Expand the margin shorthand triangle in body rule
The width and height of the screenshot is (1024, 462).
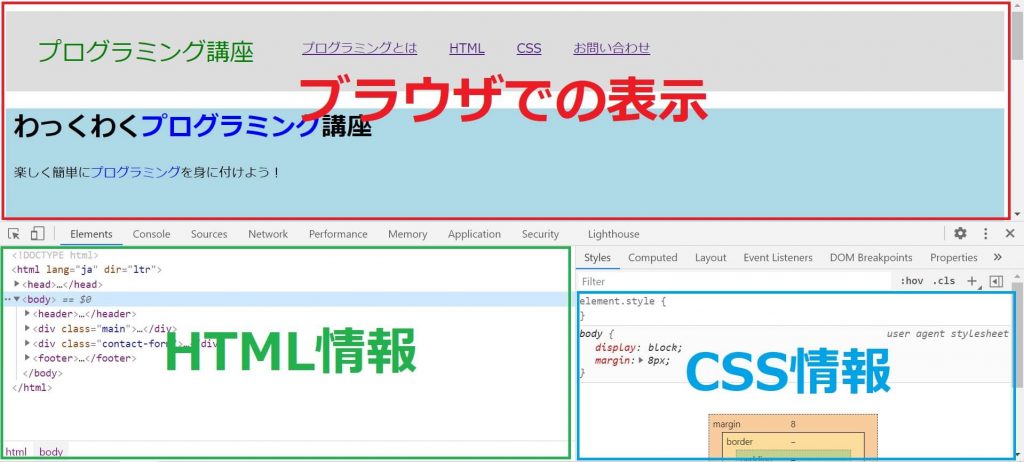pyautogui.click(x=642, y=361)
